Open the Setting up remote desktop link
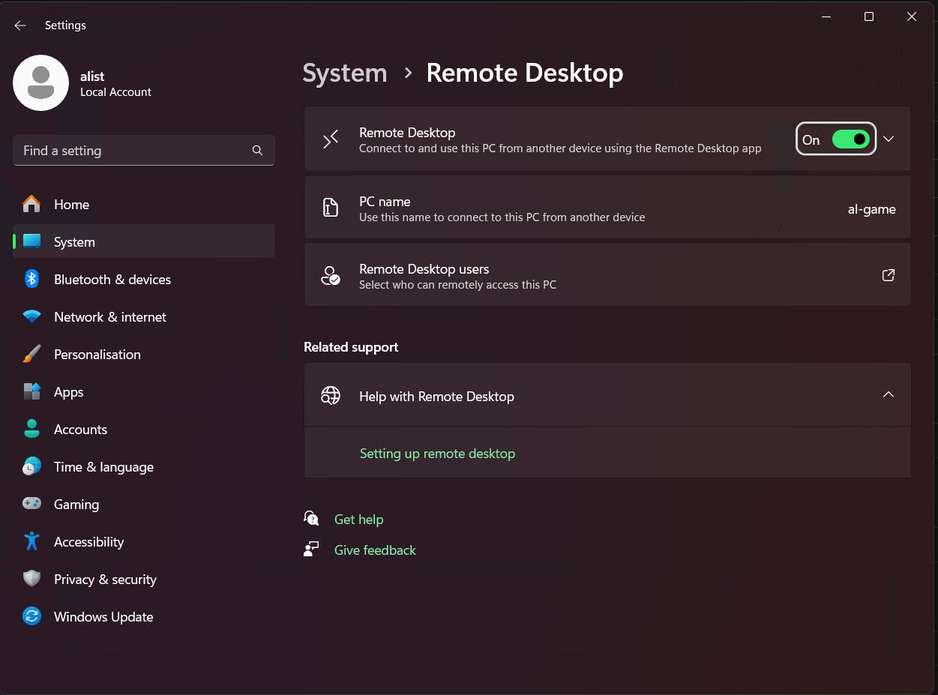Screen dimensions: 938x695 pos(437,454)
